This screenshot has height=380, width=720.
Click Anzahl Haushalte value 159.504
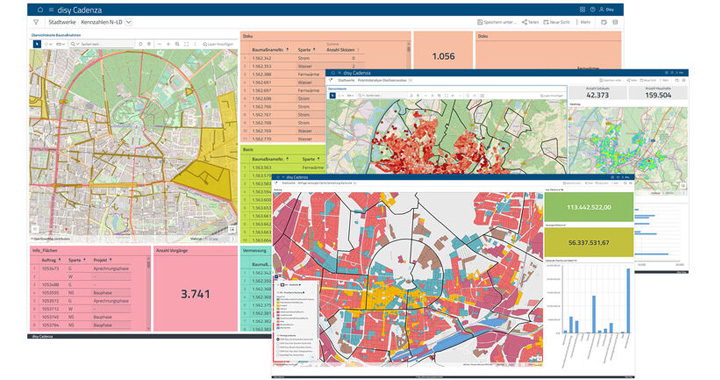coord(658,95)
